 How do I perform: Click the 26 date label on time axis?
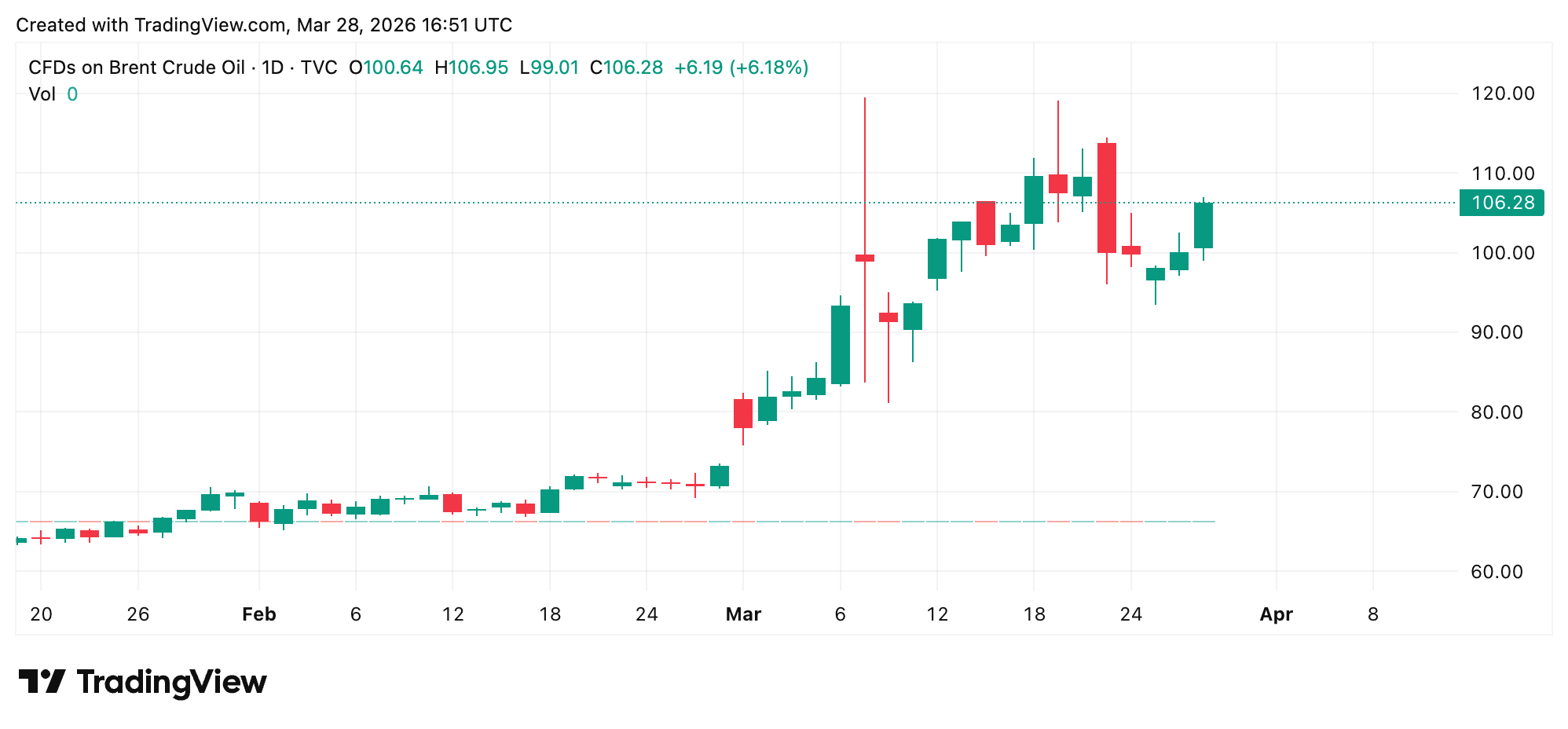[138, 614]
